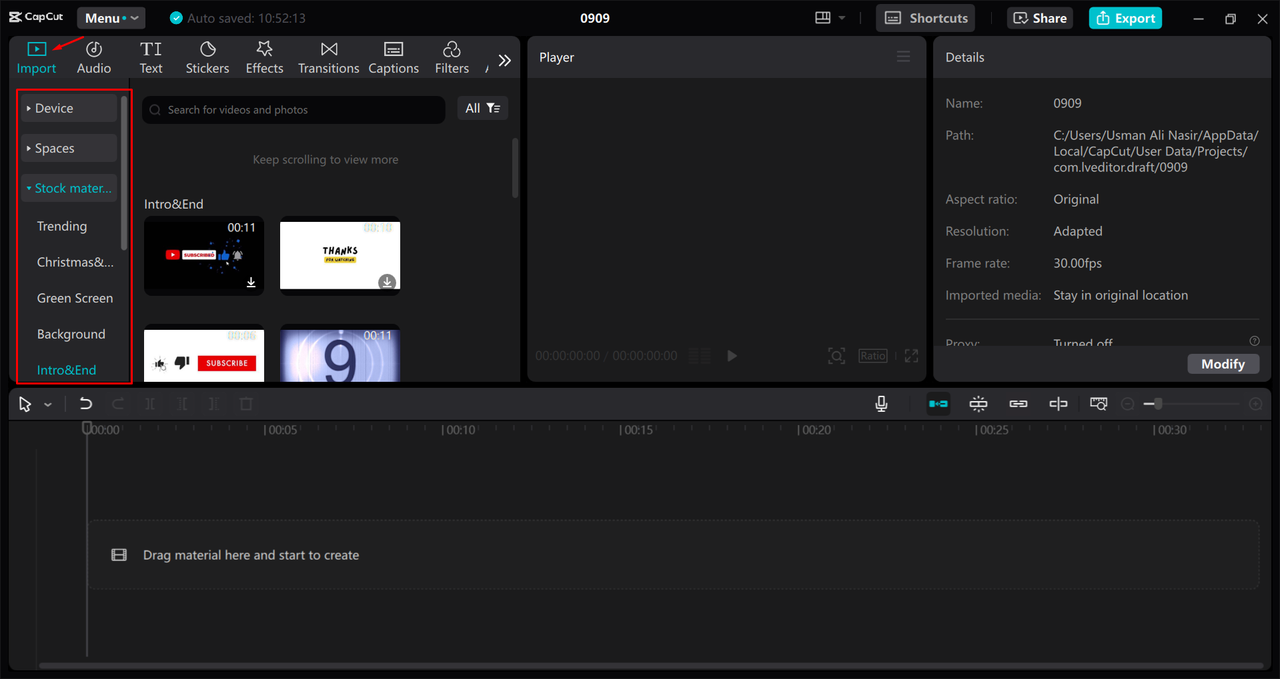Open the Shortcuts panel

(926, 18)
